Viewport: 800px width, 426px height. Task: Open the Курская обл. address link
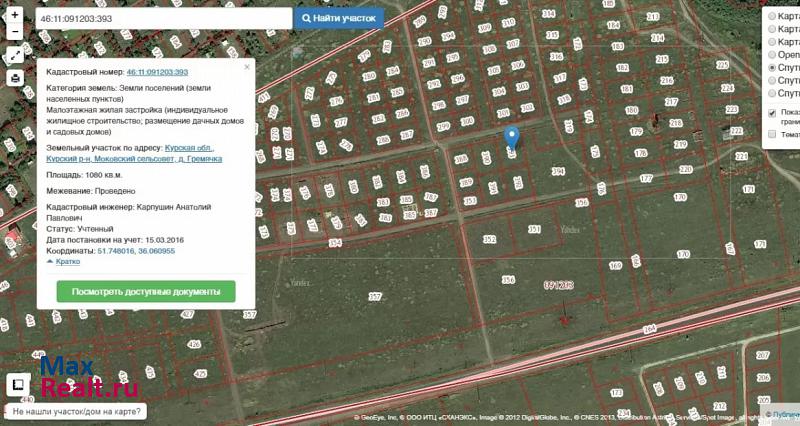189,147
